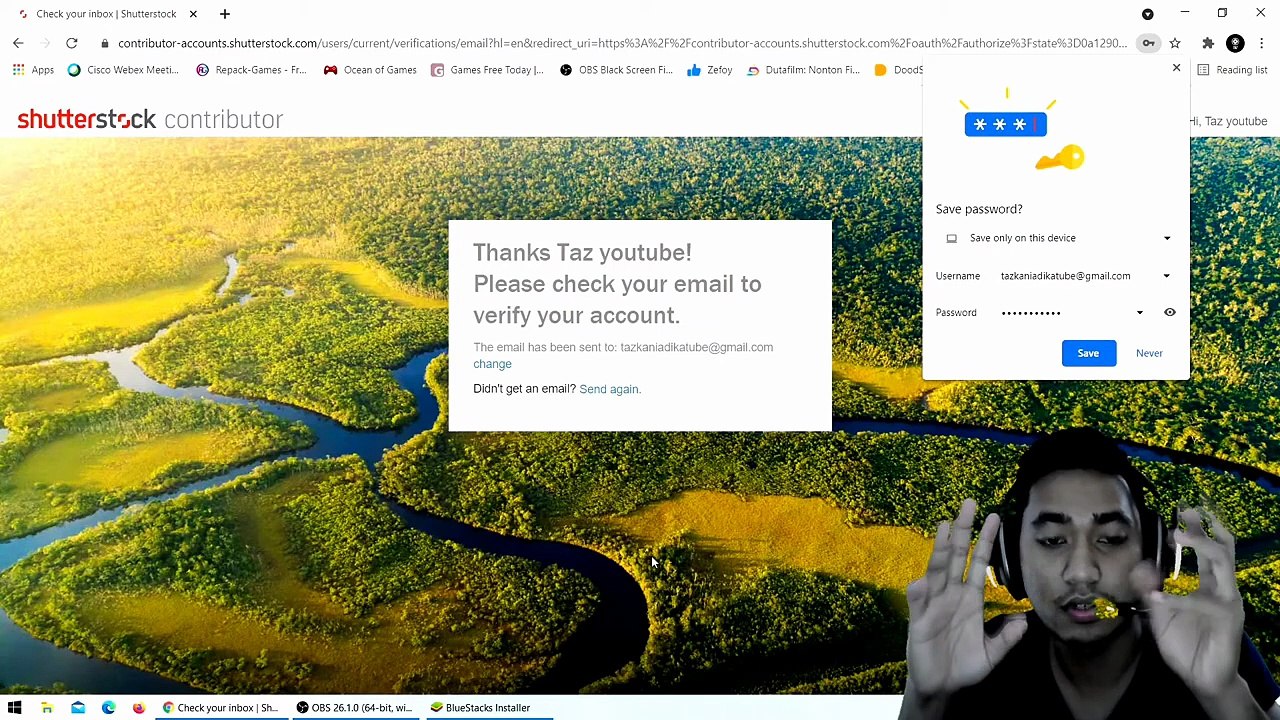Viewport: 1280px width, 720px height.
Task: Open the Ocean of Games bookmark
Action: coord(370,70)
